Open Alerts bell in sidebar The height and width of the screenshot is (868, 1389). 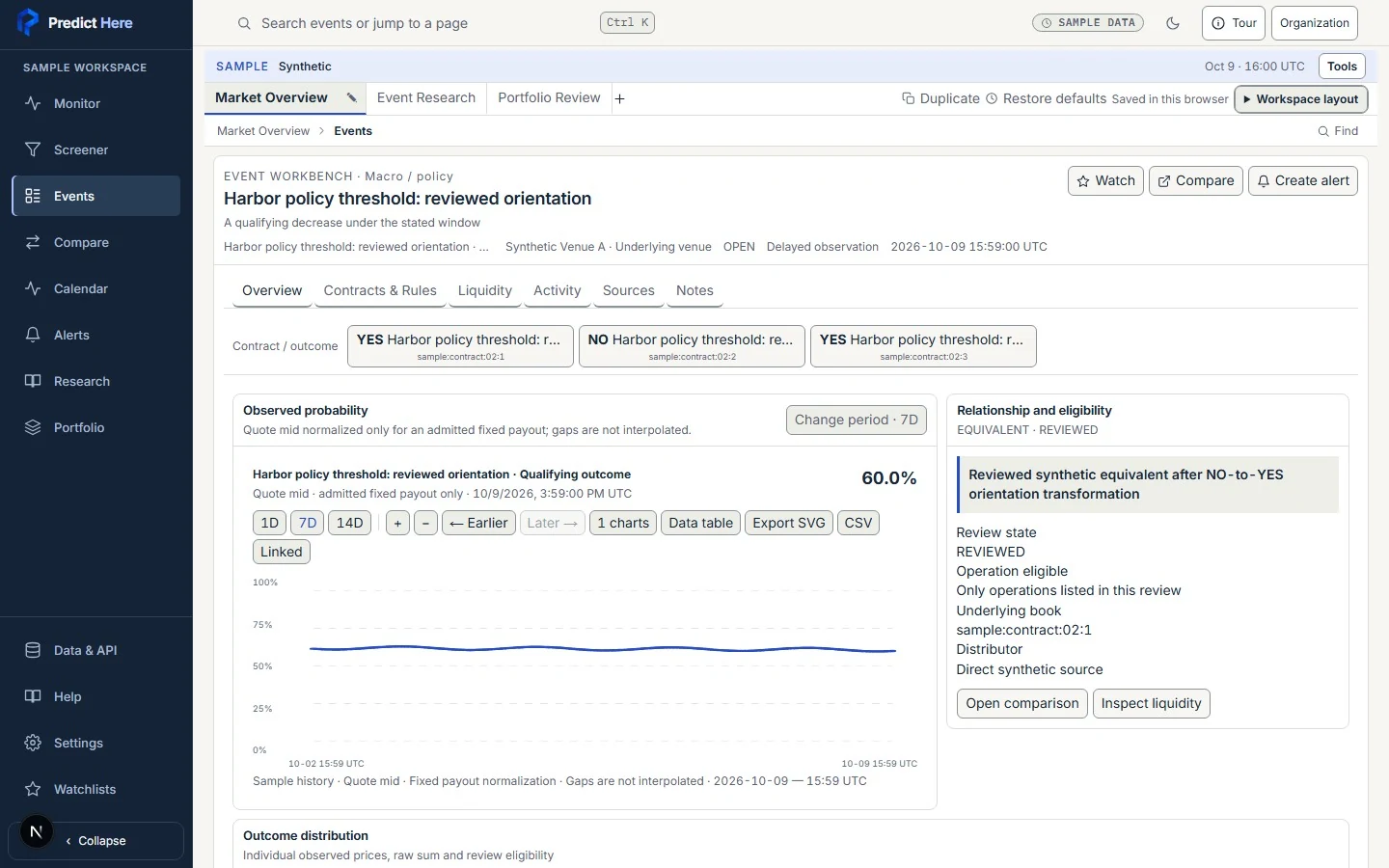click(x=96, y=335)
